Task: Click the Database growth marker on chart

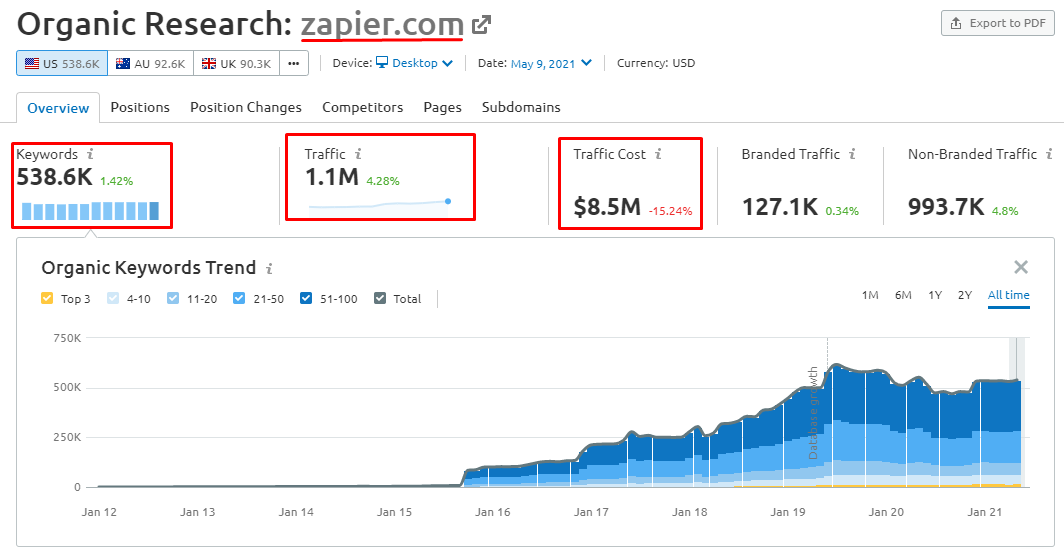Action: (814, 413)
